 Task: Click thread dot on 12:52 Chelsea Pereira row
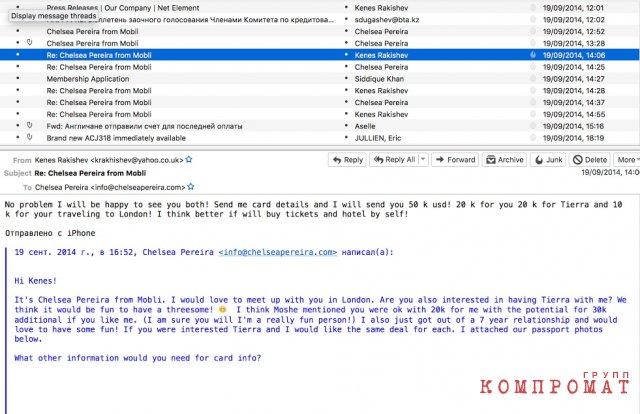(x=18, y=31)
